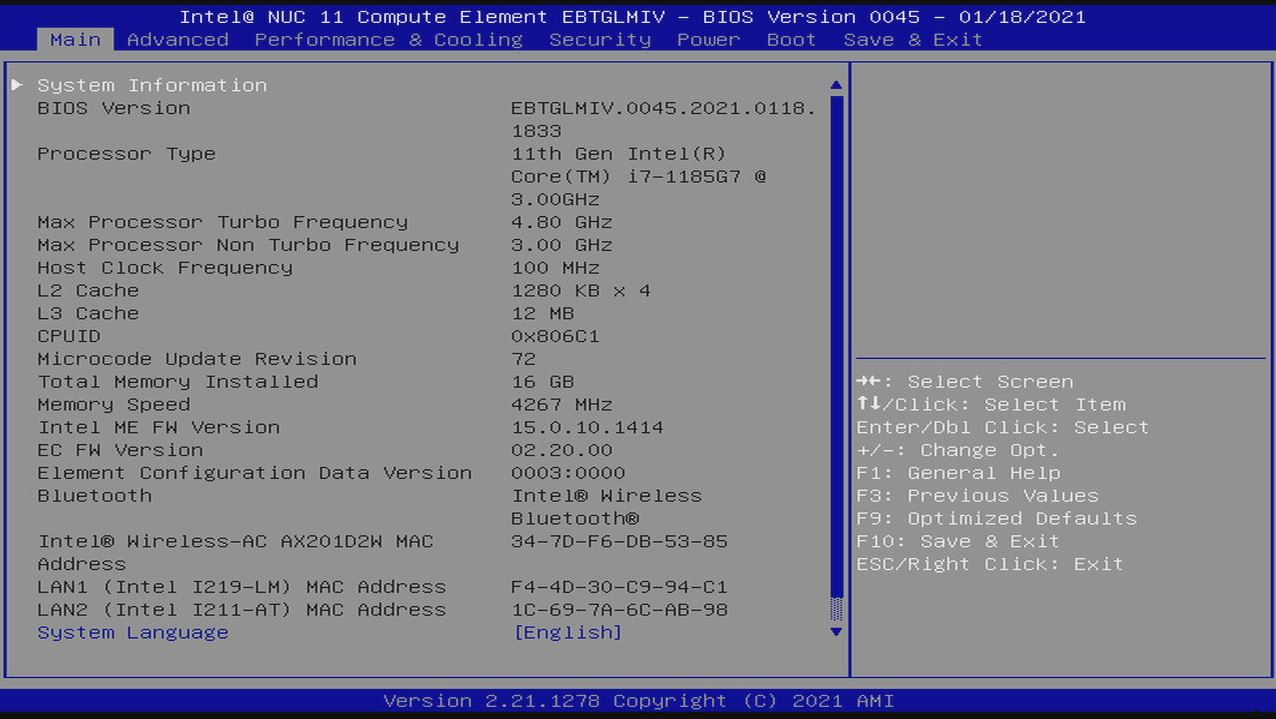Switch to Save & Exit tab
1276x719 pixels.
click(x=913, y=39)
